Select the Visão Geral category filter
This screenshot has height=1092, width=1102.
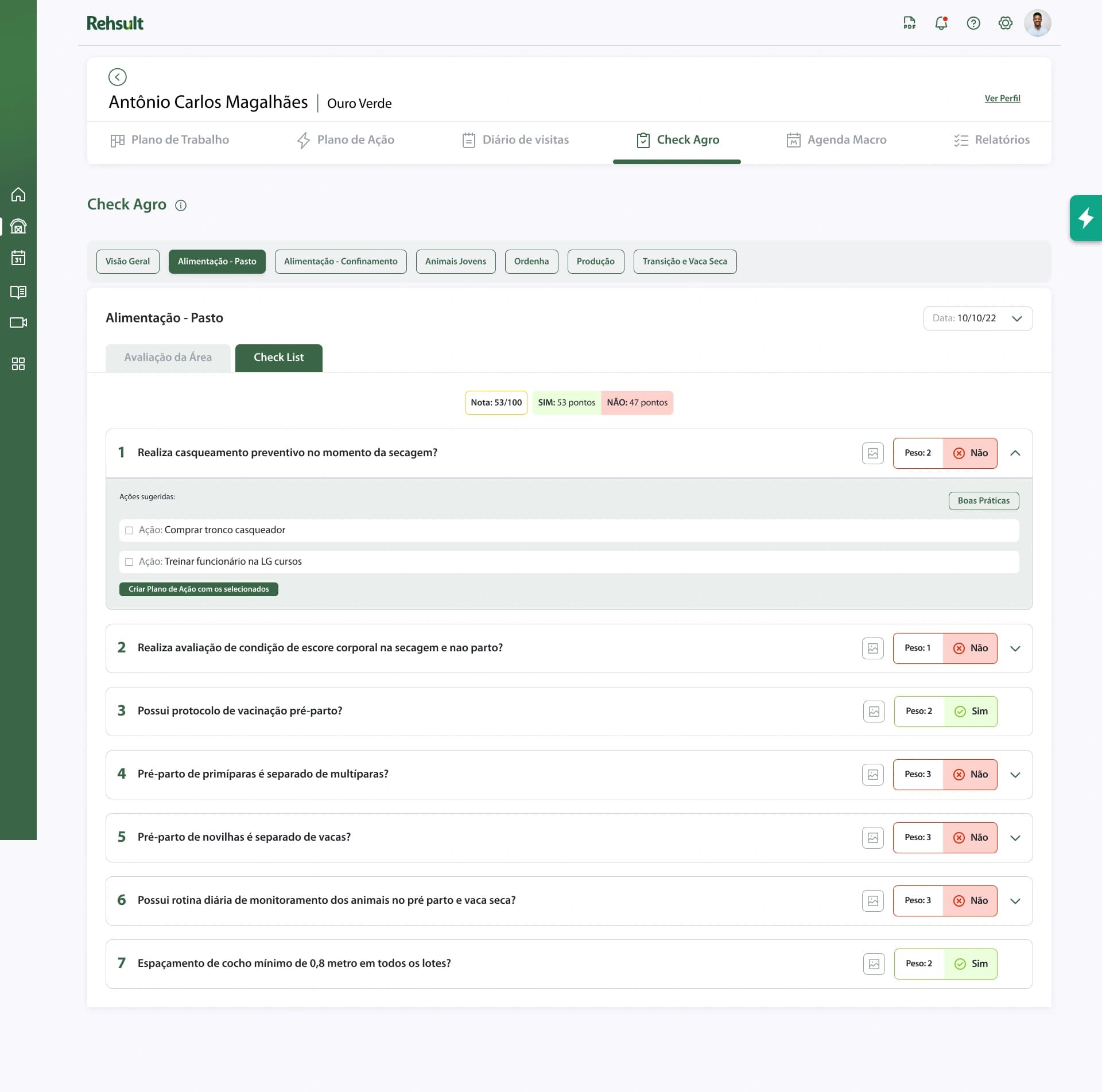click(128, 262)
